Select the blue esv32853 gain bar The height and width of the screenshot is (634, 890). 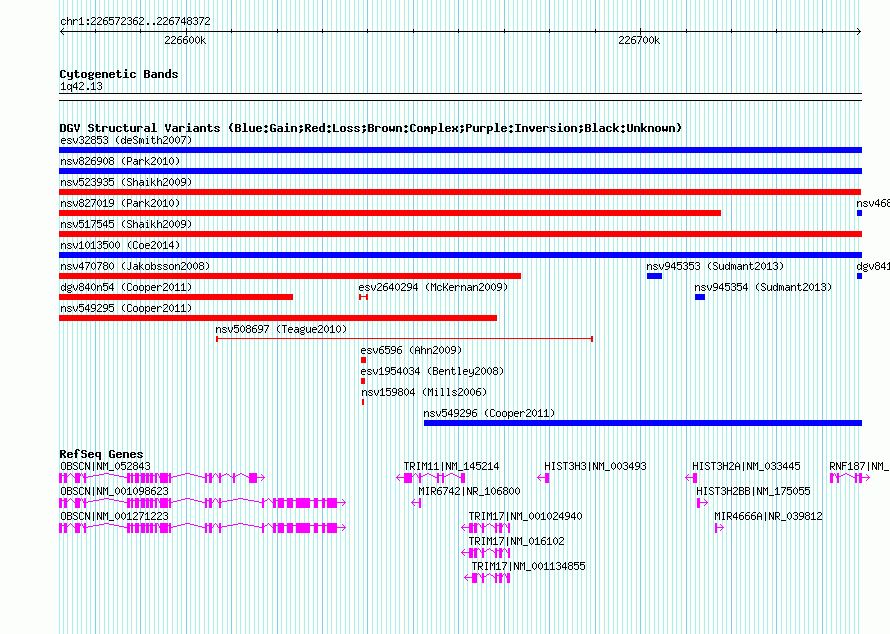pyautogui.click(x=460, y=150)
